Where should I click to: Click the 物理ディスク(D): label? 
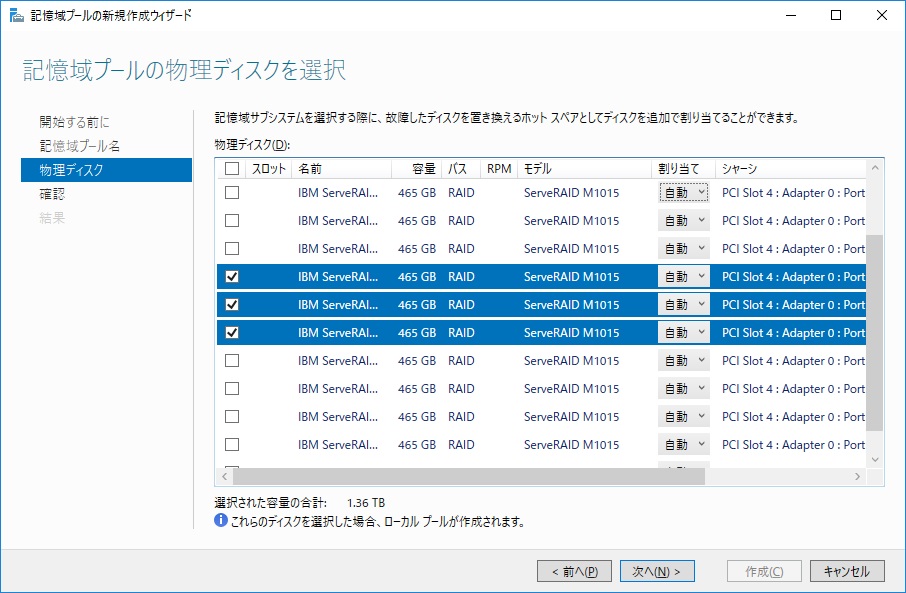[x=252, y=144]
